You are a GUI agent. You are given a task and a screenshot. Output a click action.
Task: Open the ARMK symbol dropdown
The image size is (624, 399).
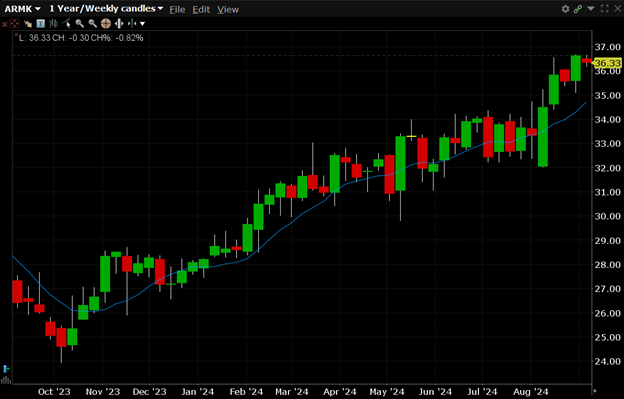[x=23, y=9]
